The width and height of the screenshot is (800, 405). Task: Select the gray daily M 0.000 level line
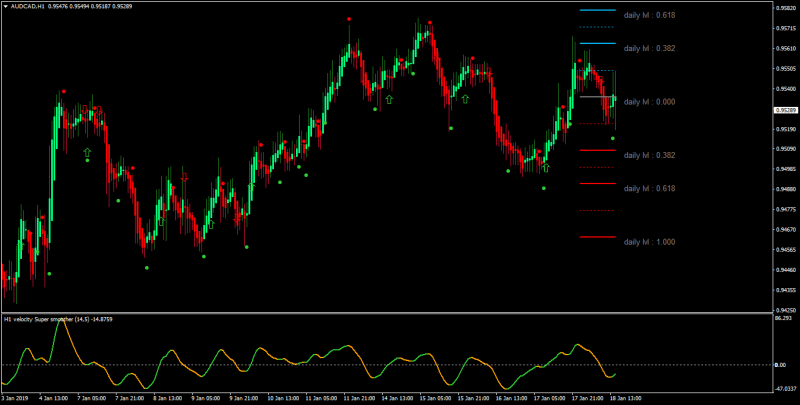(597, 96)
